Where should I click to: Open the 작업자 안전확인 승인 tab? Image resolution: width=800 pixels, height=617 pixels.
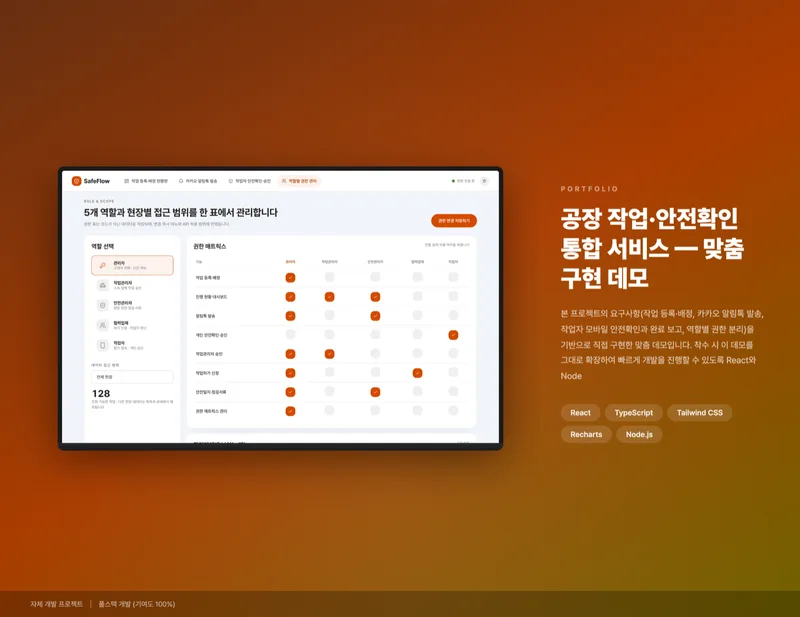pos(249,181)
